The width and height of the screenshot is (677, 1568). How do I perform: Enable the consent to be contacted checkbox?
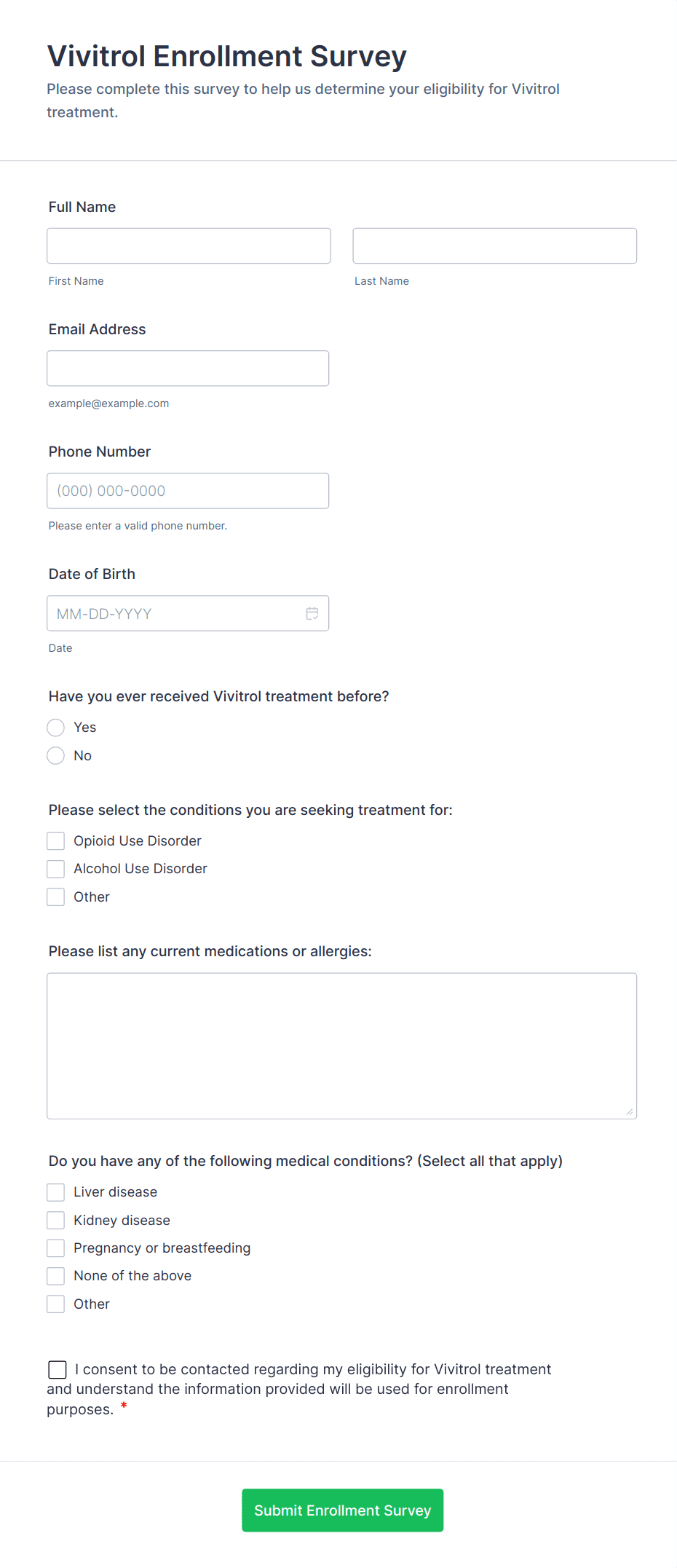[57, 1369]
